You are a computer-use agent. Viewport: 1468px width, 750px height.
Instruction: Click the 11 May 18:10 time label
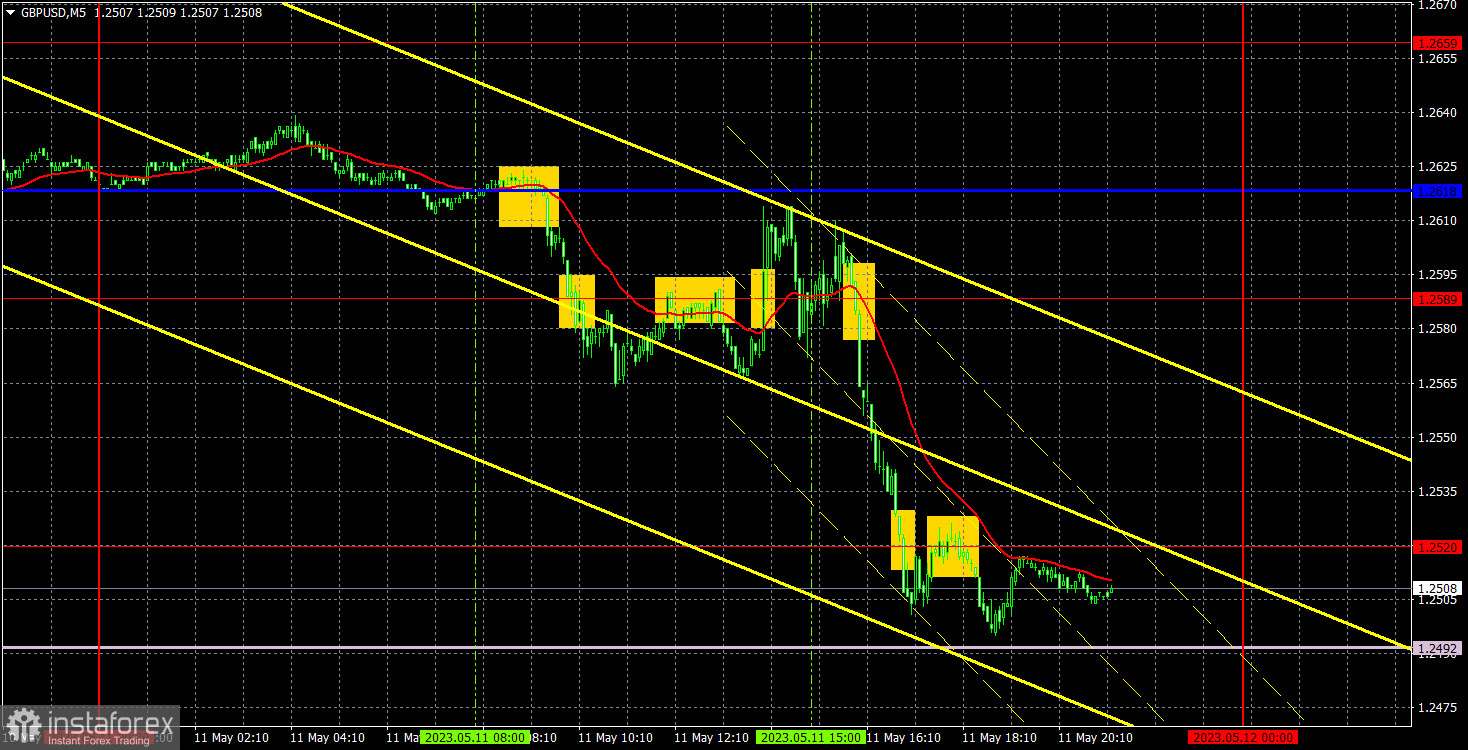999,737
